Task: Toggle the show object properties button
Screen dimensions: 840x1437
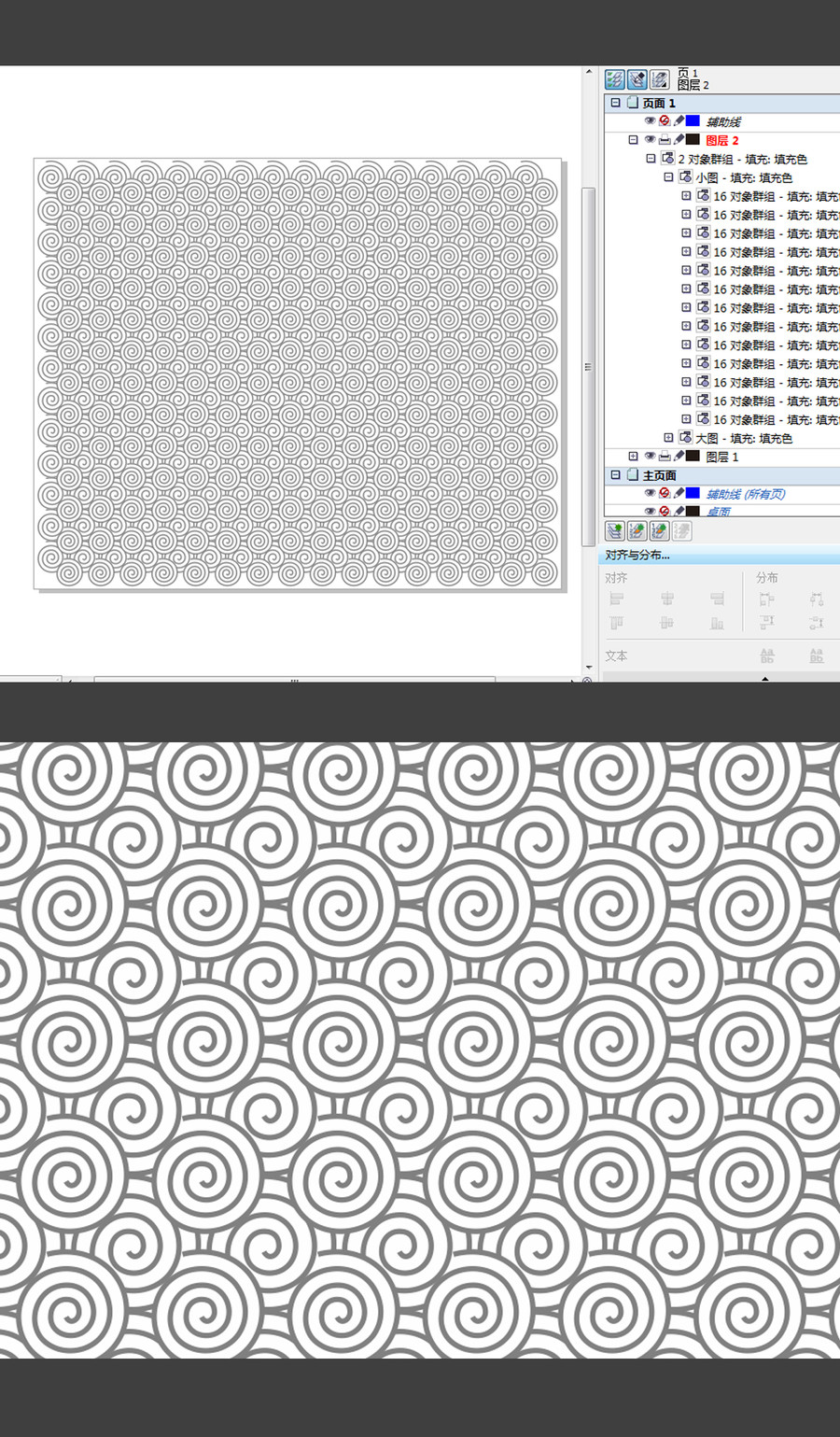Action: [614, 79]
